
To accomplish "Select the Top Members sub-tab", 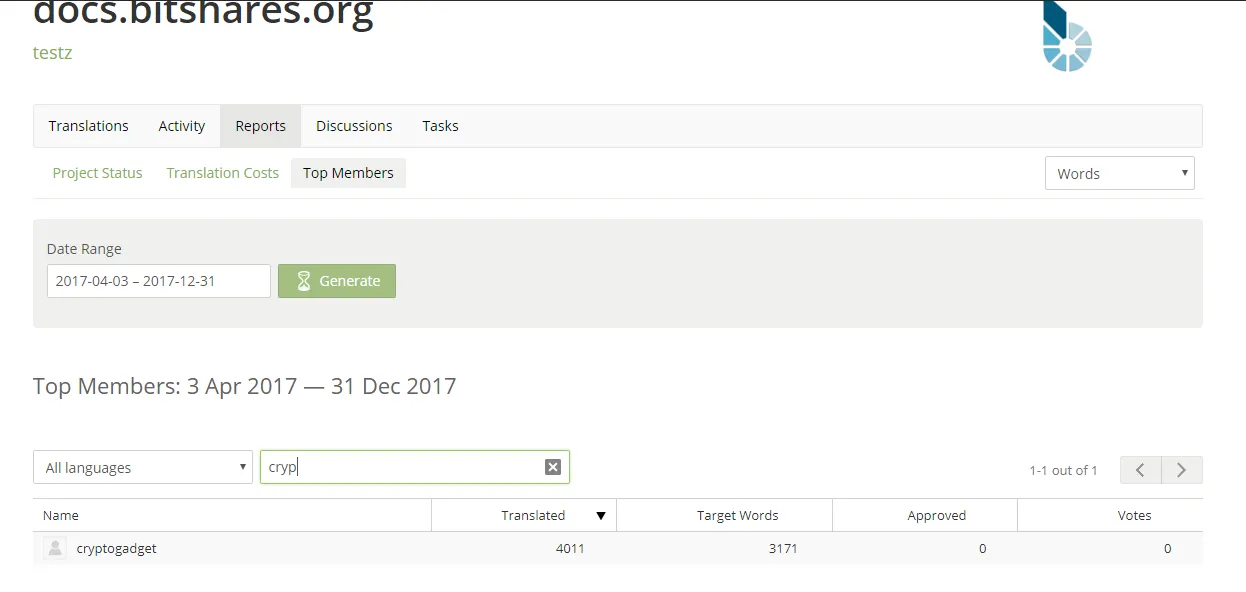I will (x=348, y=173).
